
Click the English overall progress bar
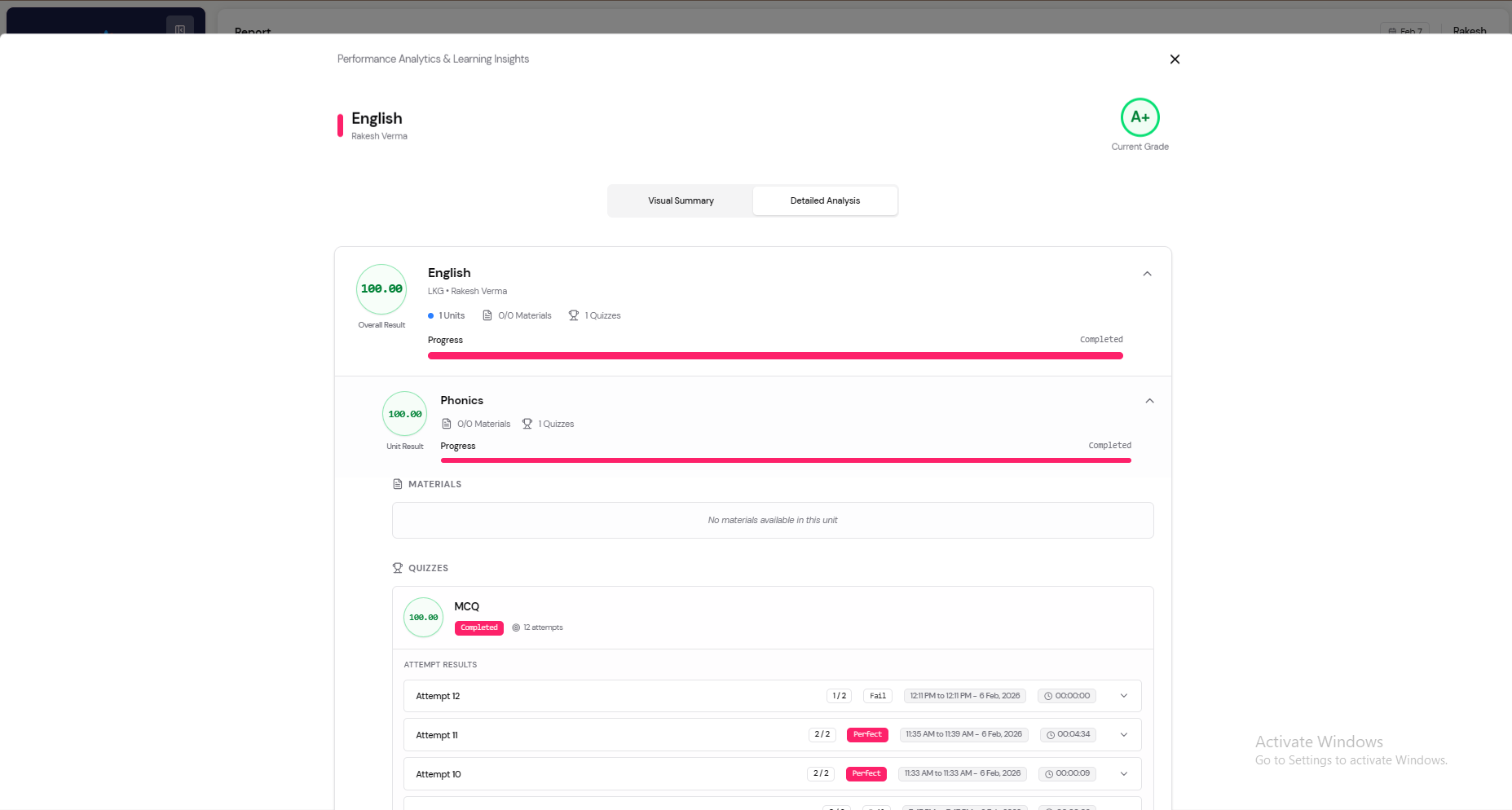[774, 356]
